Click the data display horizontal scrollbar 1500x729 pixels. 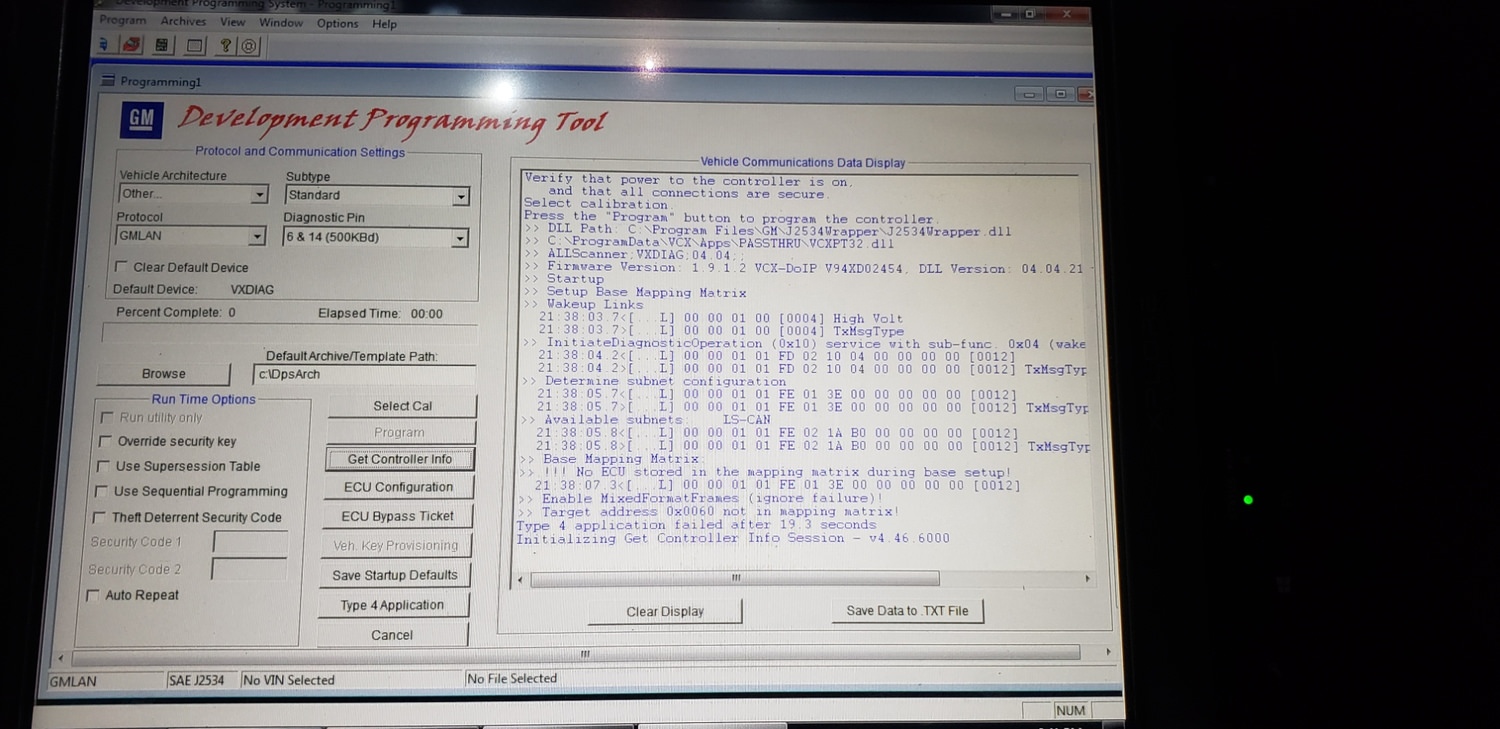(801, 578)
